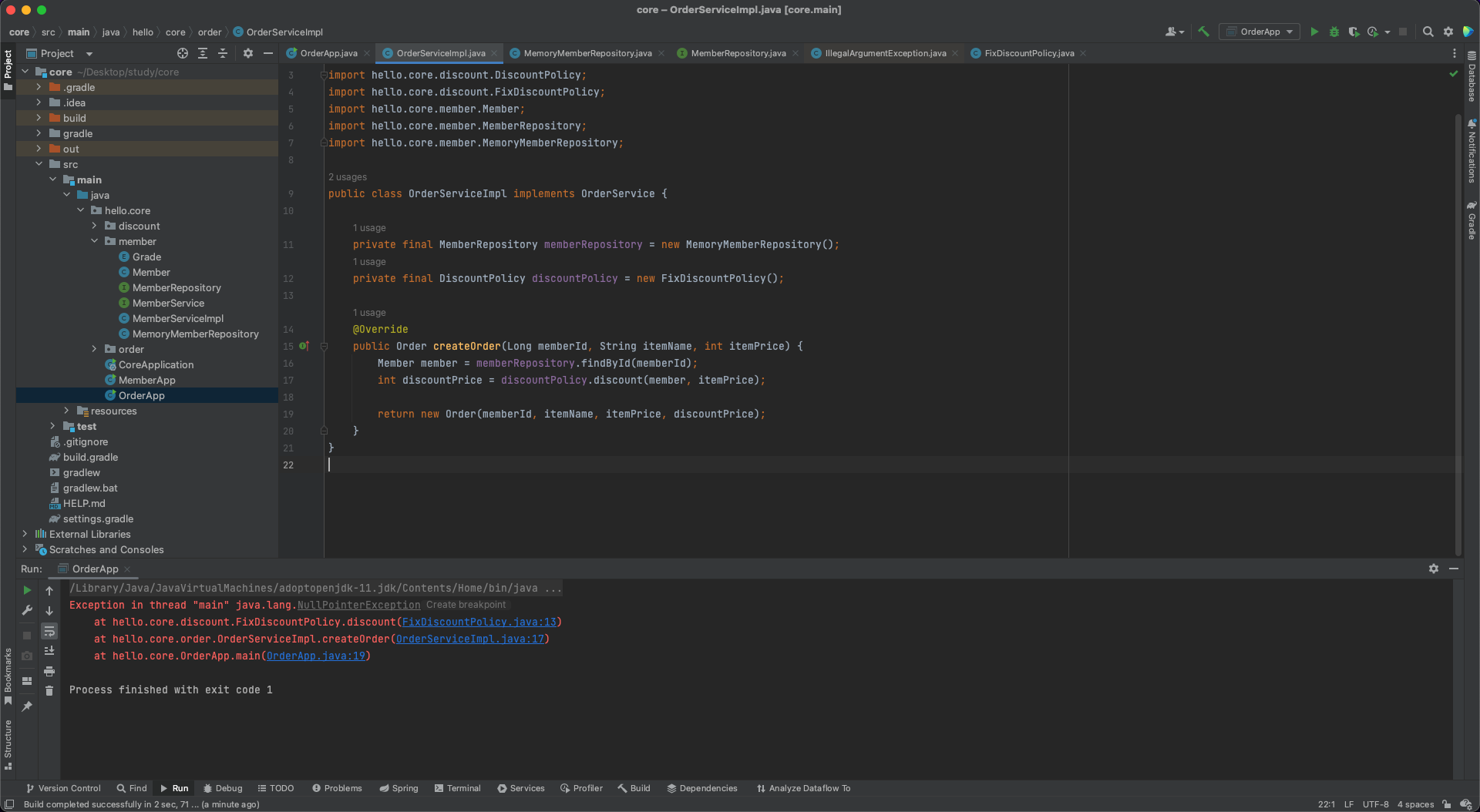This screenshot has width=1480, height=812.
Task: Jump down the stack trace arrow
Action: click(x=49, y=610)
